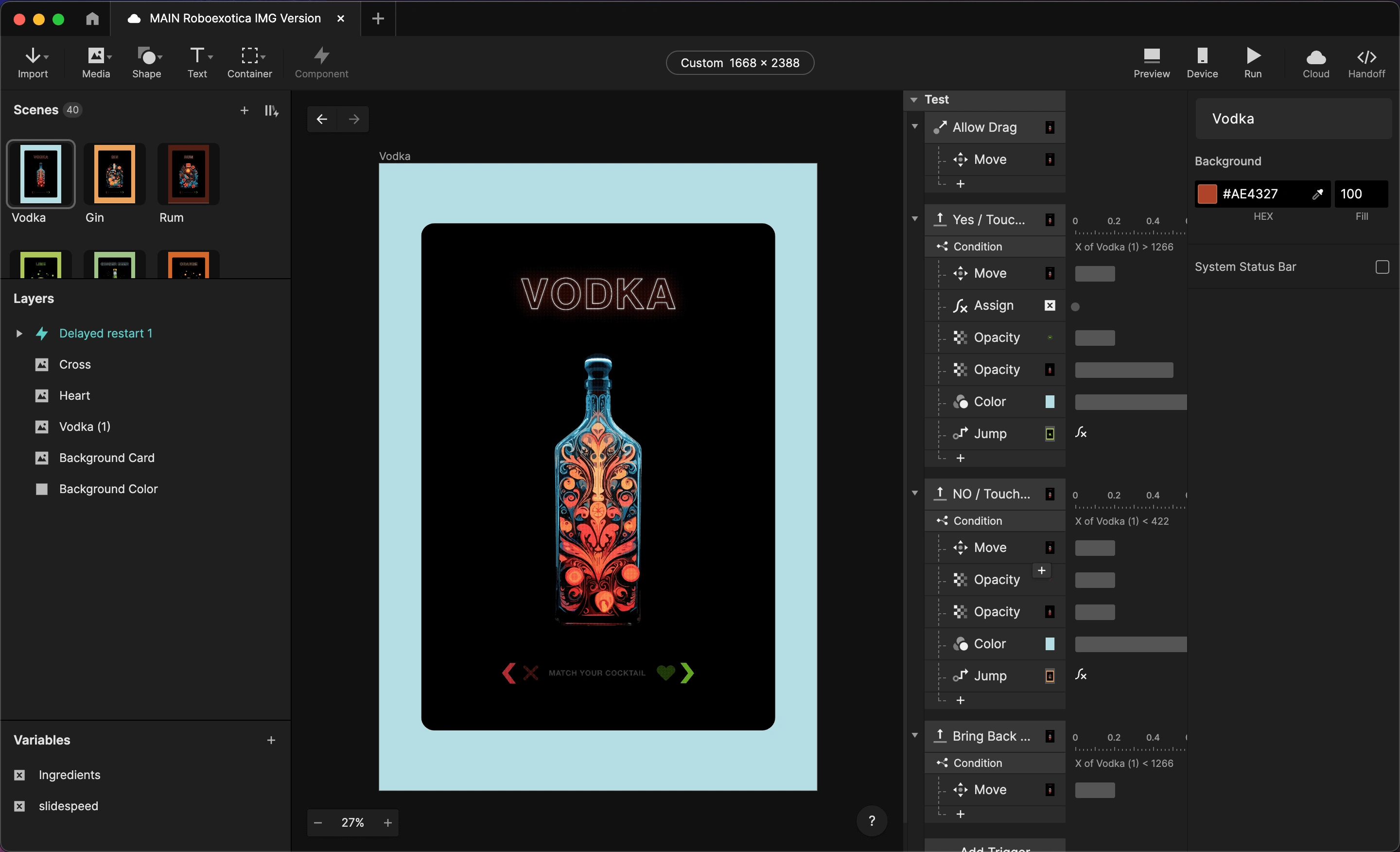
Task: Add a new variable
Action: 271,740
